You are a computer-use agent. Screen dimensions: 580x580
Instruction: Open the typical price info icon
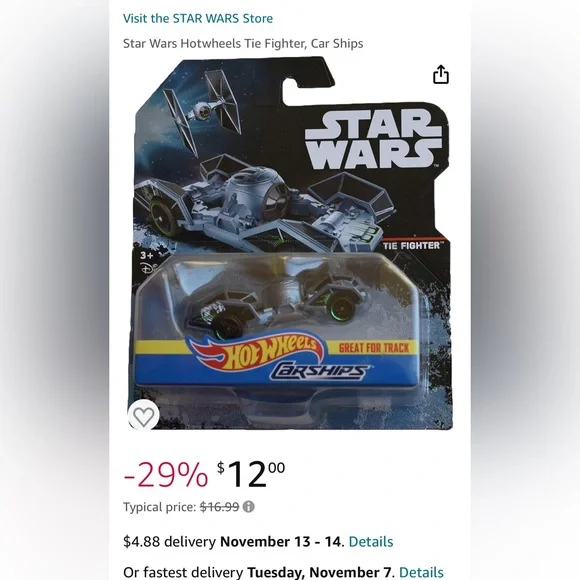pyautogui.click(x=249, y=506)
